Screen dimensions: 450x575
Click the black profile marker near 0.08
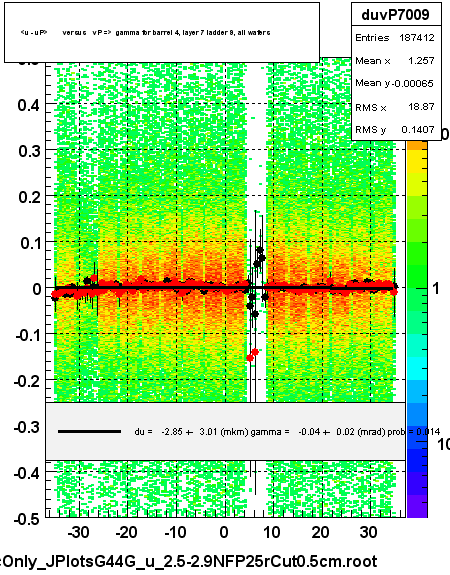(260, 250)
